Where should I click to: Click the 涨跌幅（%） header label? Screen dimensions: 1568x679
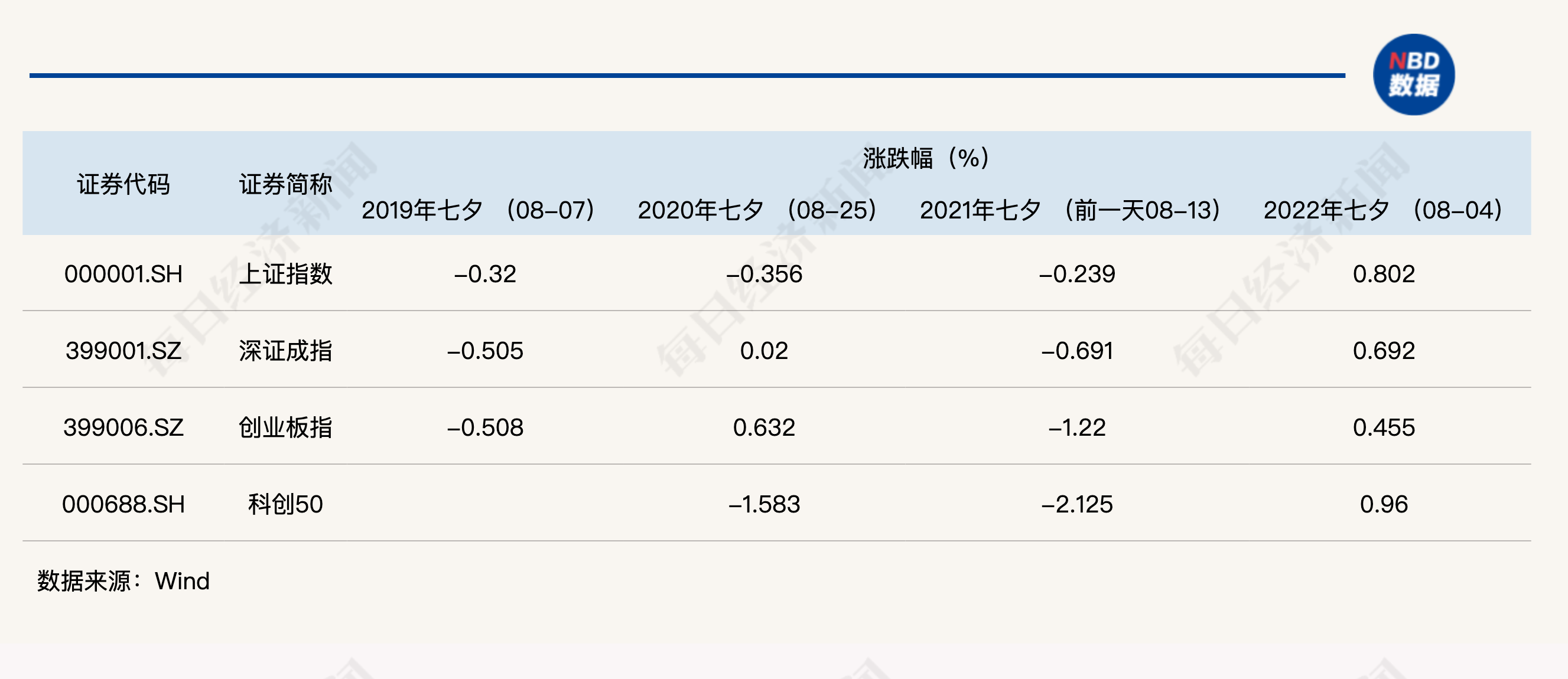click(925, 158)
